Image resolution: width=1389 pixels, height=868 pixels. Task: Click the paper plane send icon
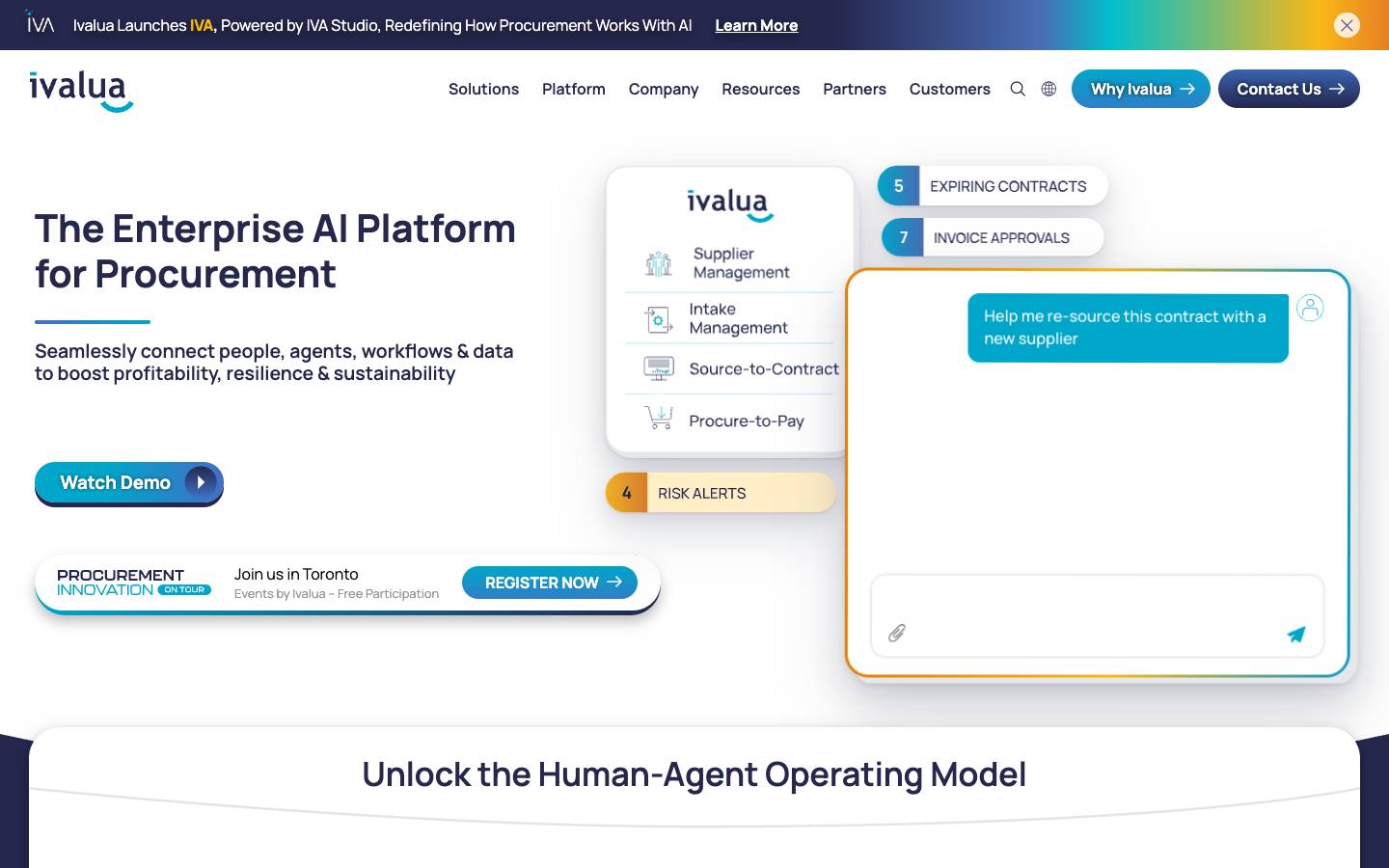(x=1296, y=634)
